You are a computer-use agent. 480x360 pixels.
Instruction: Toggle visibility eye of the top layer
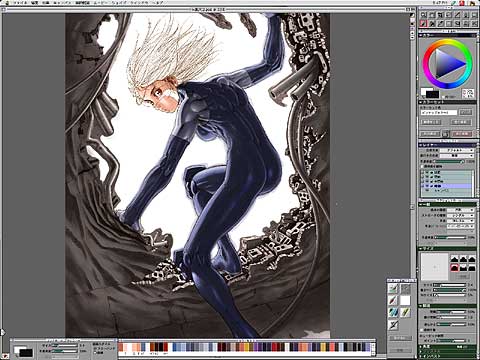click(427, 172)
